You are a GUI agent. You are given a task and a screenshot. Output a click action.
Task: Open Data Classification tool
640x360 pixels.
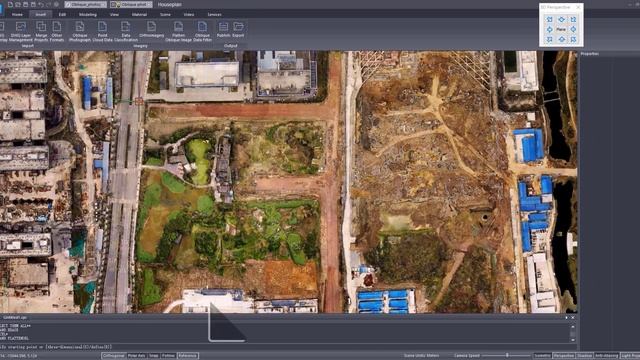[x=126, y=31]
